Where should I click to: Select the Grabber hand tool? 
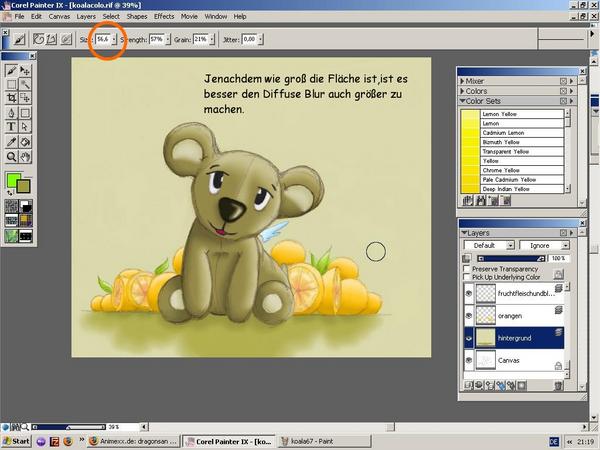point(25,157)
